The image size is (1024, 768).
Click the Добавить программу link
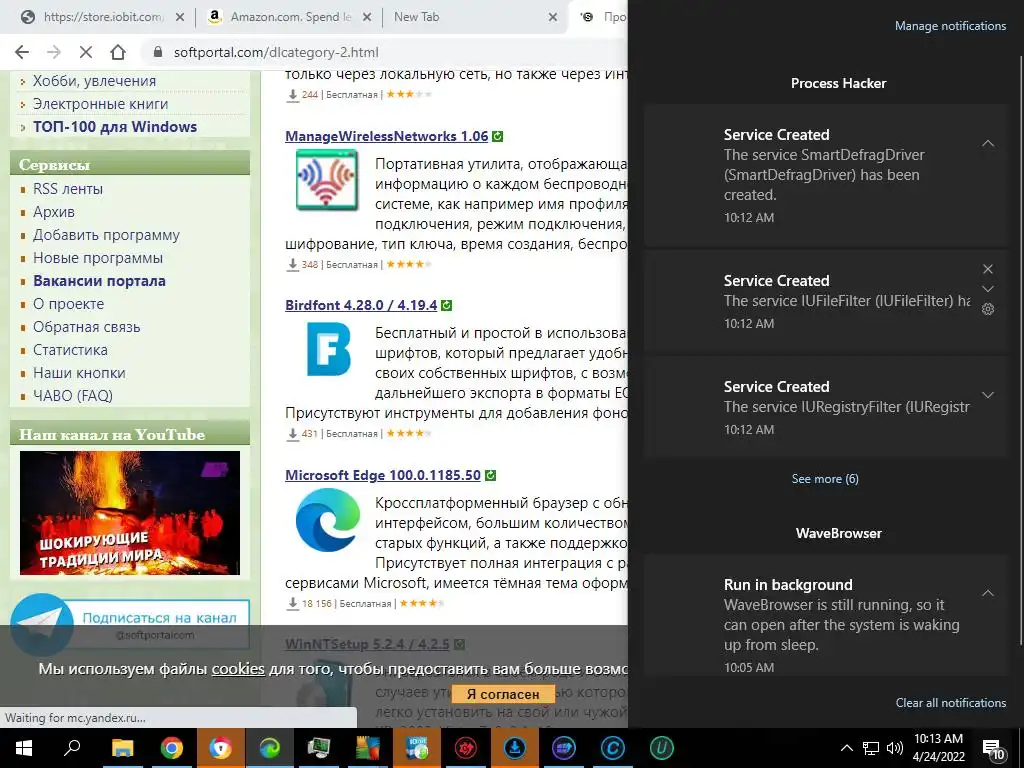[x=106, y=235]
